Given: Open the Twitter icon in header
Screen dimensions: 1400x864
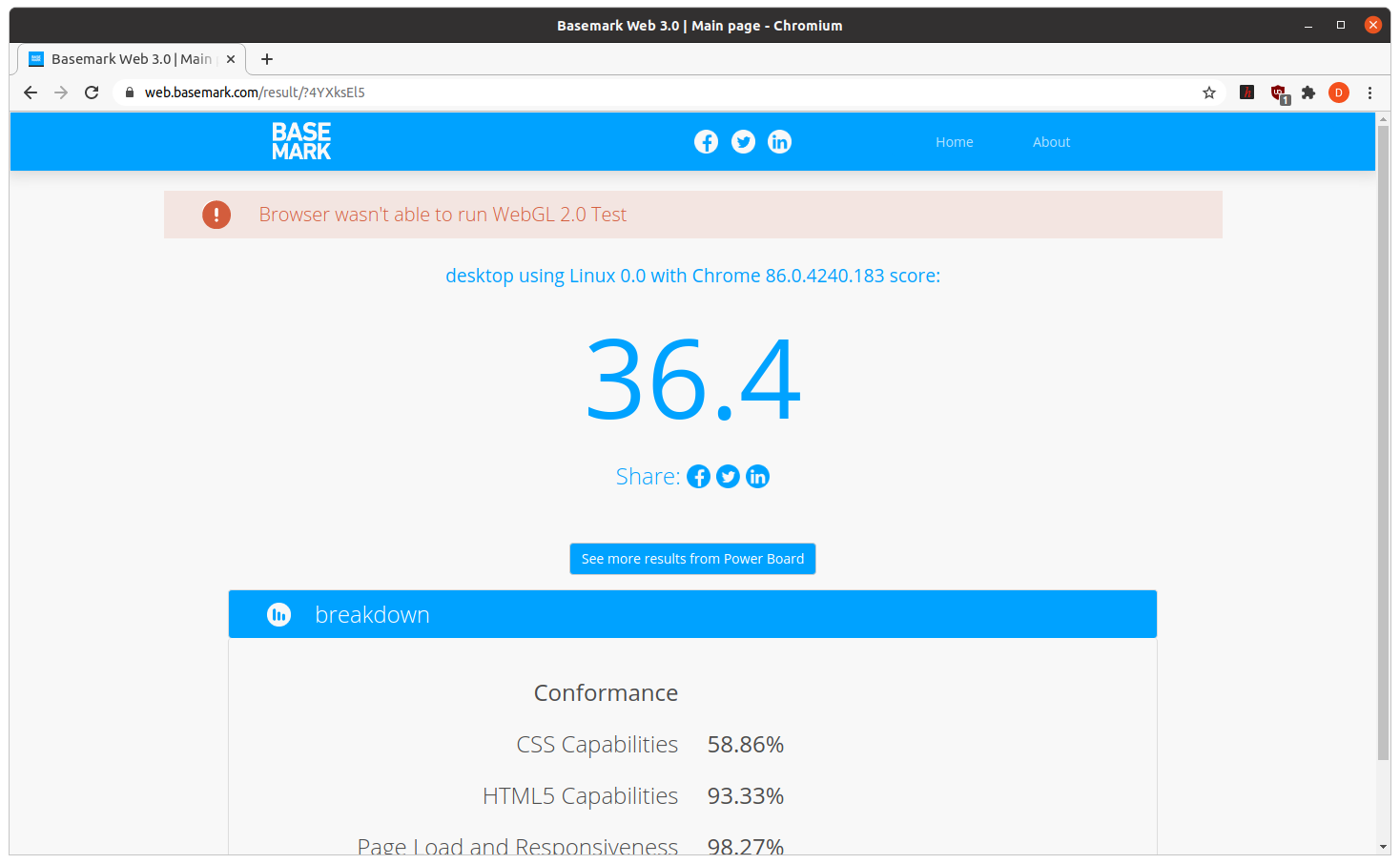Looking at the screenshot, I should [743, 142].
